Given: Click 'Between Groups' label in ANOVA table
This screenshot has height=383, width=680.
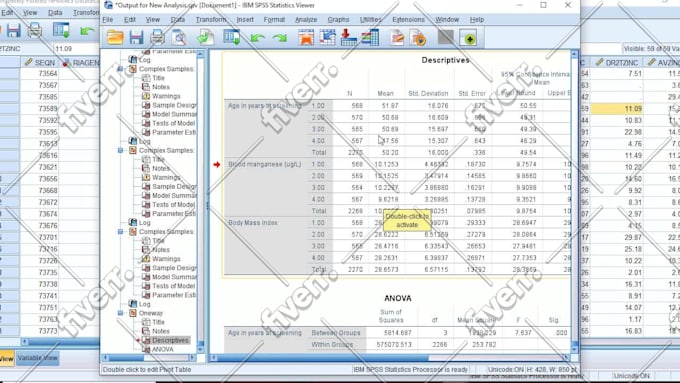Looking at the screenshot, I should (x=336, y=333).
